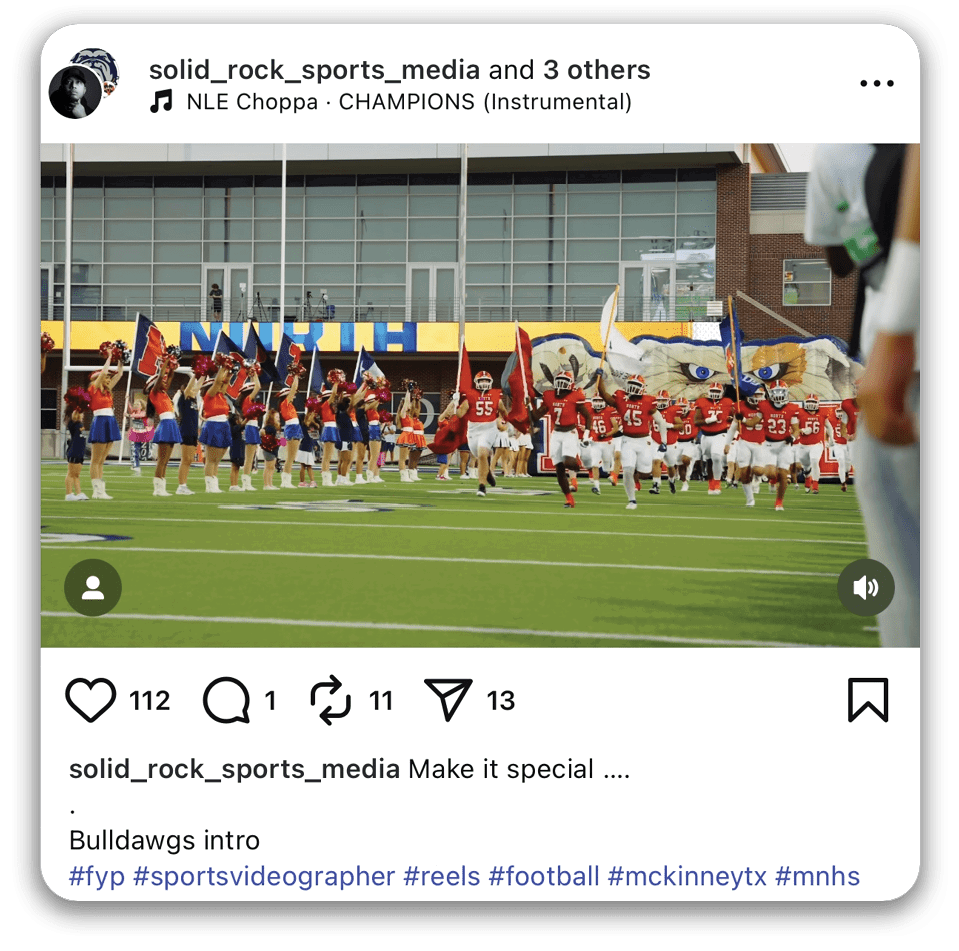Open the front profile avatar picture

click(x=75, y=92)
